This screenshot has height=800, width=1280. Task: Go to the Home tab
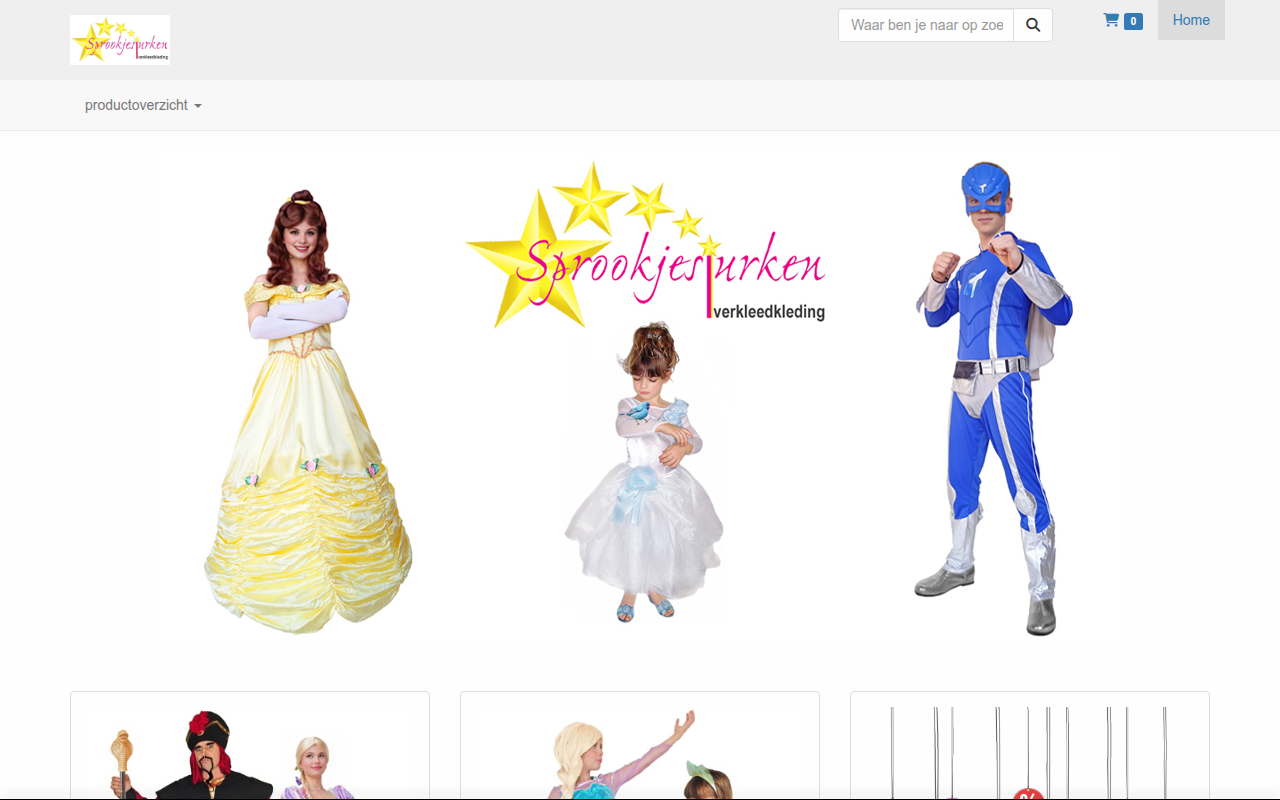click(x=1191, y=20)
